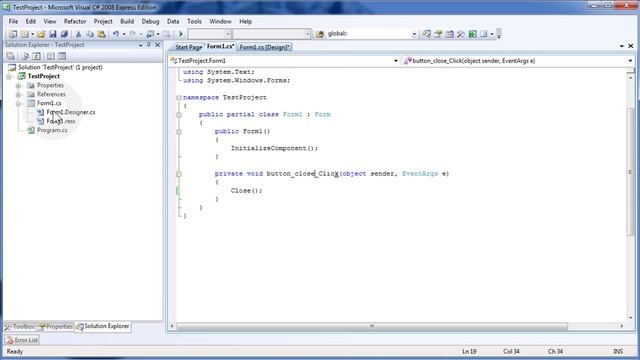Switch to the Properties panel tab

click(x=56, y=327)
